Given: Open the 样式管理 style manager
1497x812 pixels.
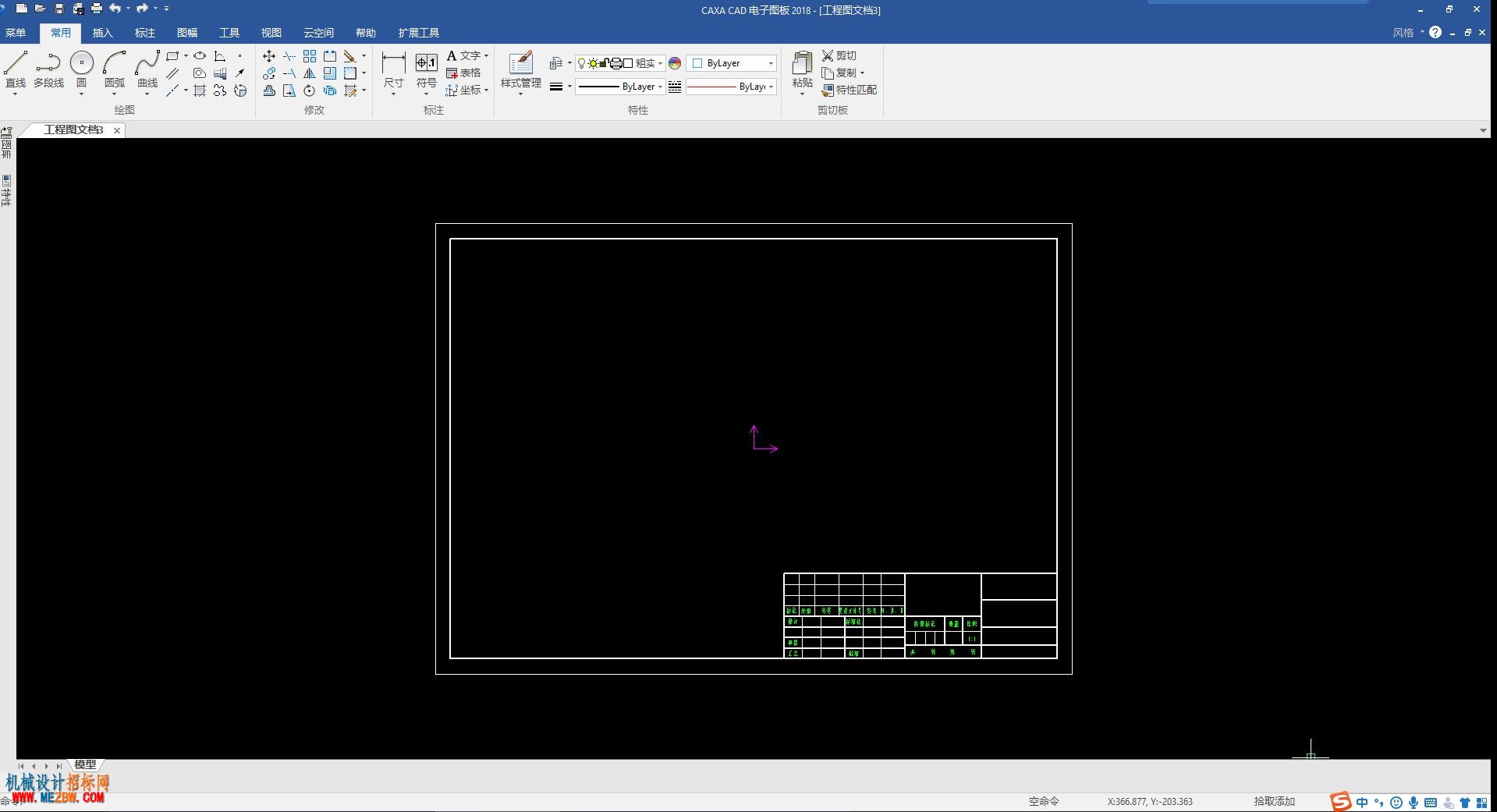Looking at the screenshot, I should [520, 70].
